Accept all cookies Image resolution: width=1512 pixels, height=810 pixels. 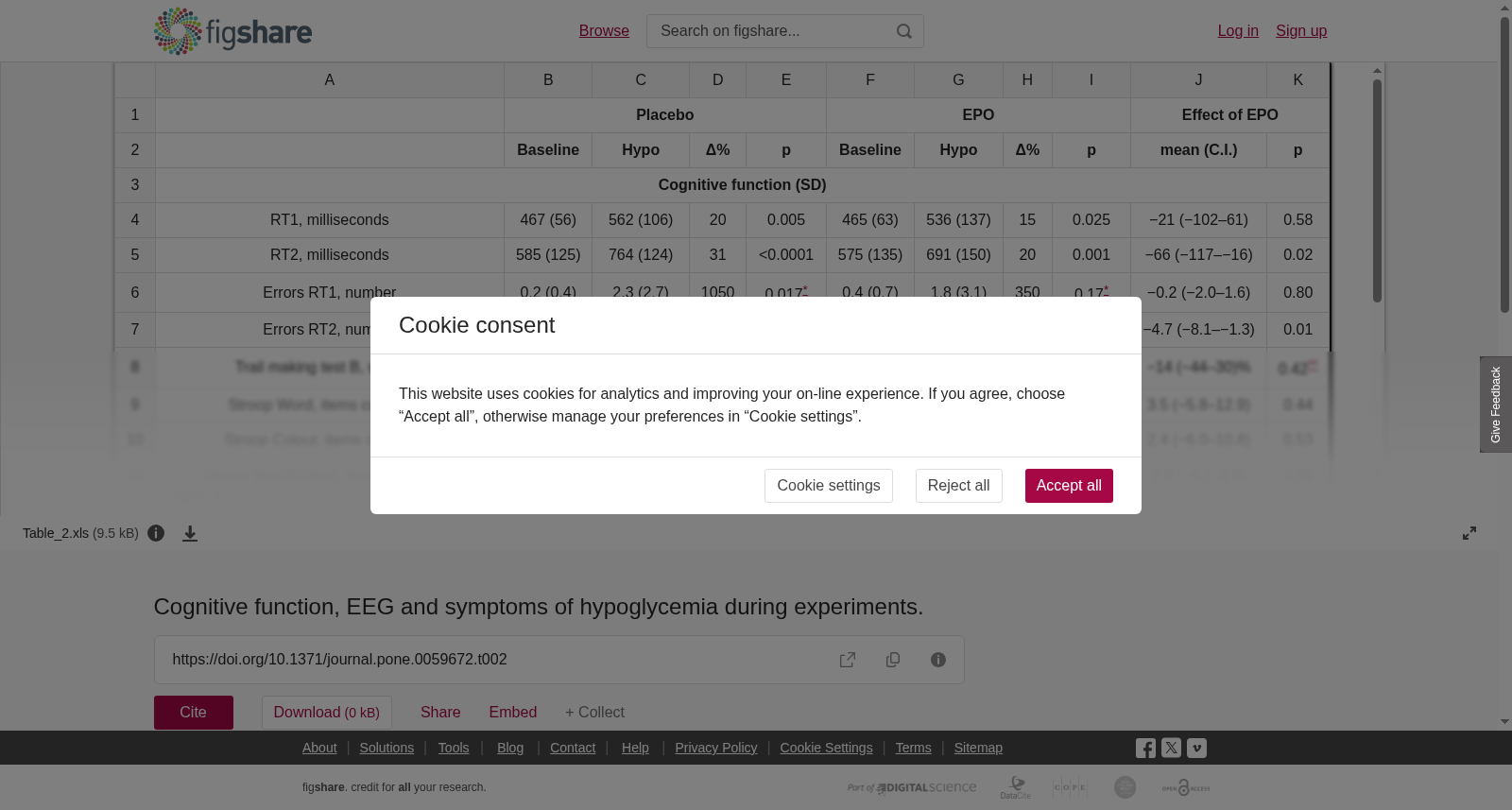(x=1069, y=486)
